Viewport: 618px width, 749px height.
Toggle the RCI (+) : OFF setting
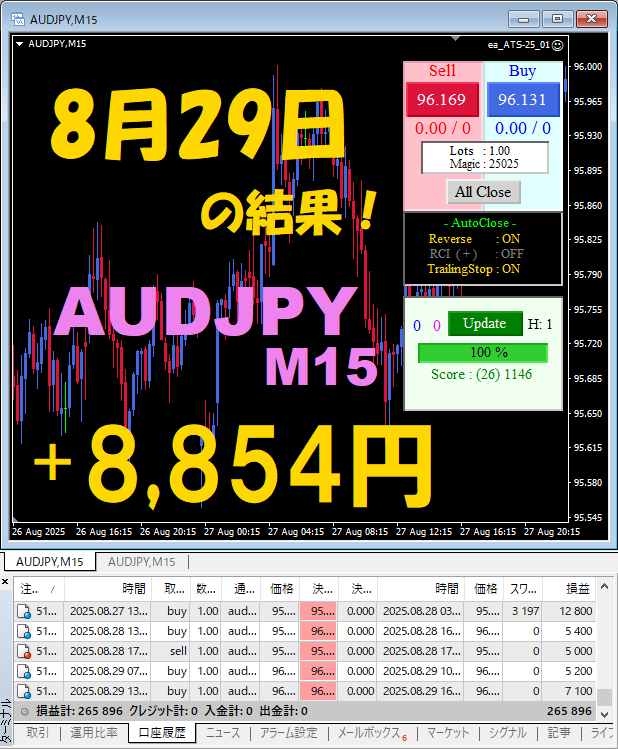click(x=476, y=254)
